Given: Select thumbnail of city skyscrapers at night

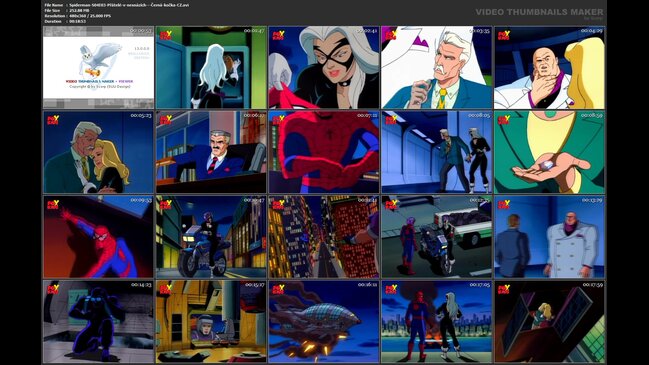Looking at the screenshot, I should tap(324, 237).
